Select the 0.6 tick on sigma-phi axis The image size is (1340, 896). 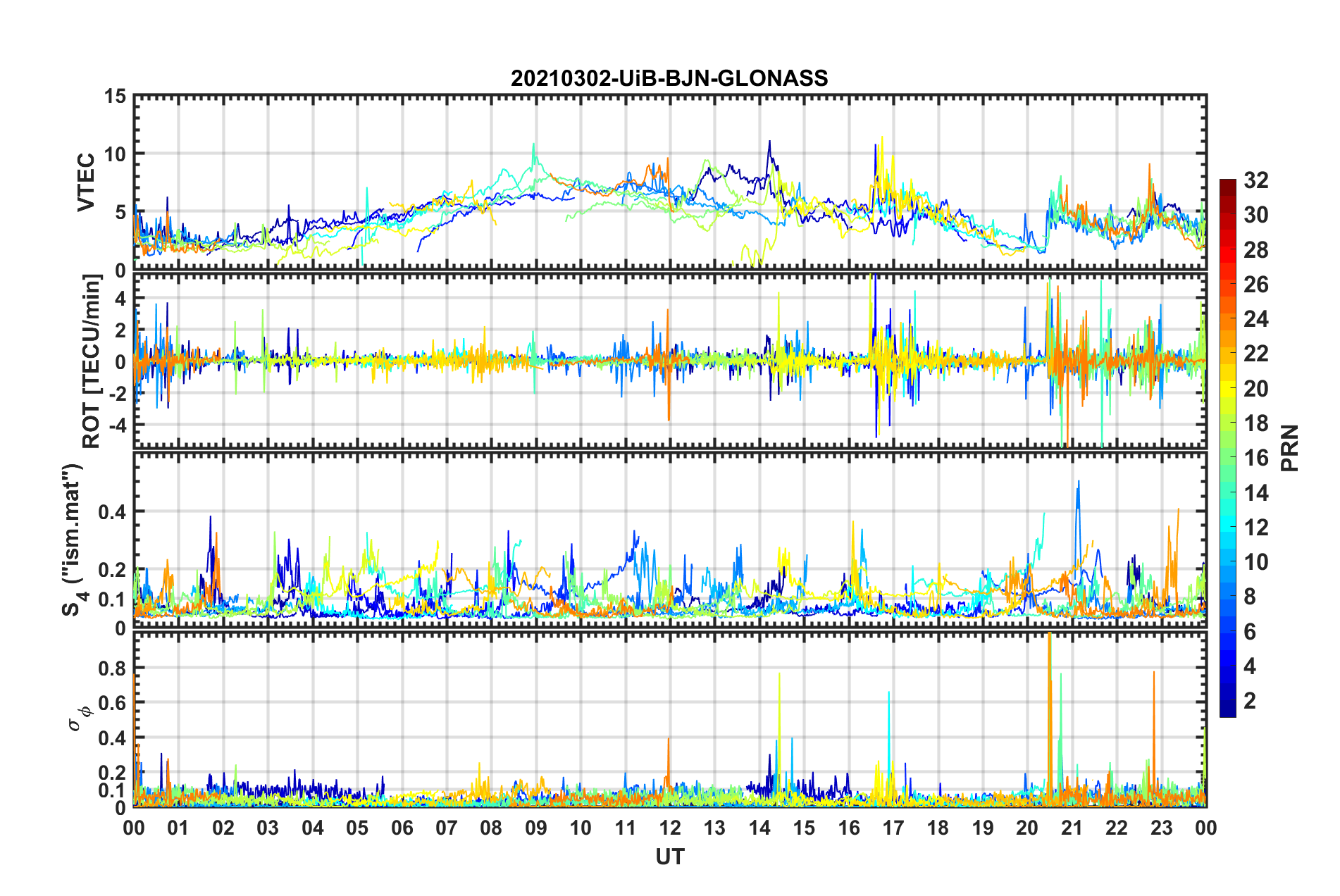[x=112, y=703]
